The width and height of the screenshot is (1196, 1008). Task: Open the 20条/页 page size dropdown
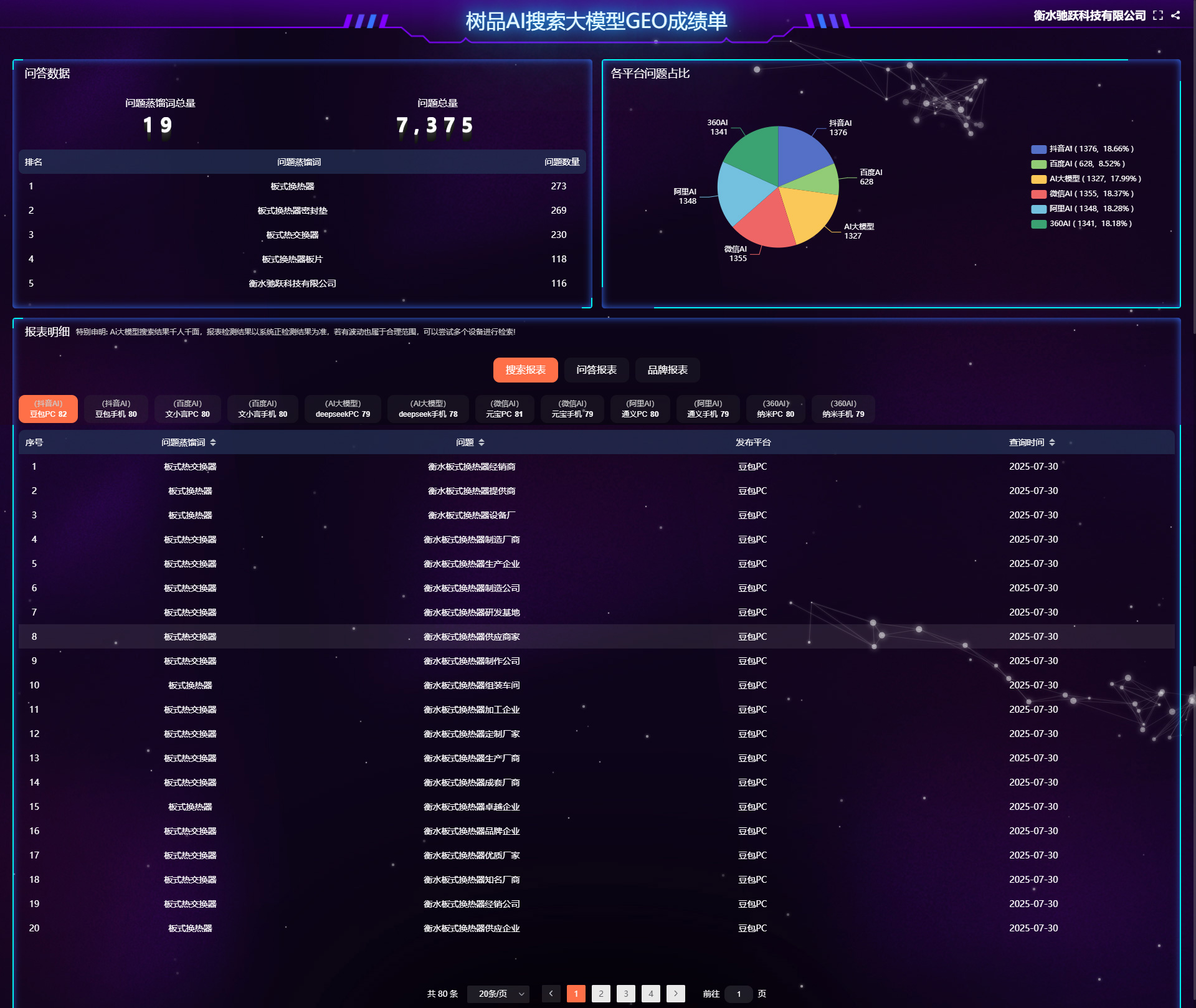(498, 994)
